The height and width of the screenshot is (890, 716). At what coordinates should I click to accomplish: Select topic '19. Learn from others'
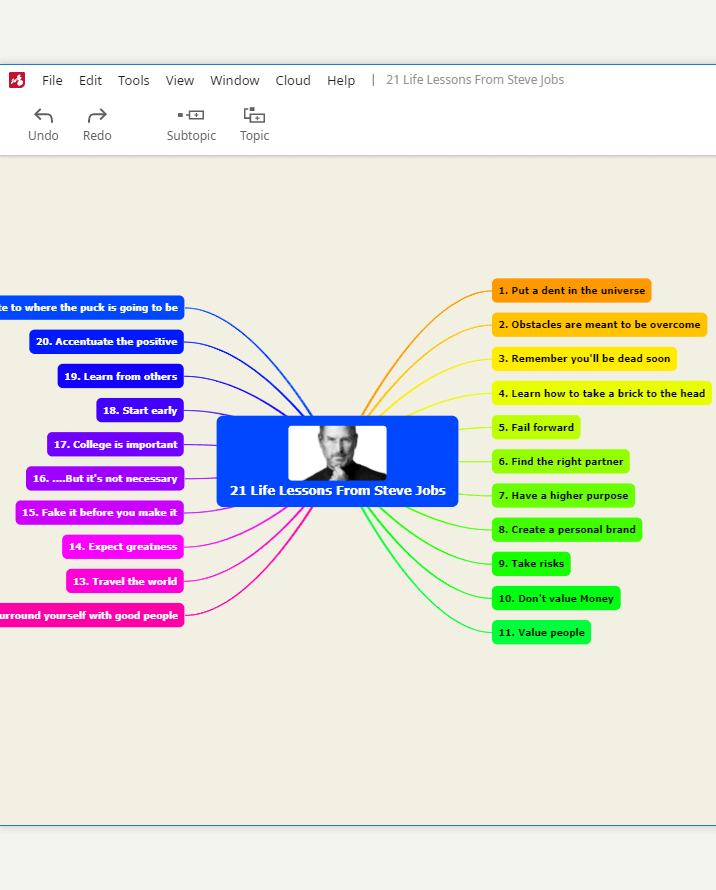click(x=120, y=376)
